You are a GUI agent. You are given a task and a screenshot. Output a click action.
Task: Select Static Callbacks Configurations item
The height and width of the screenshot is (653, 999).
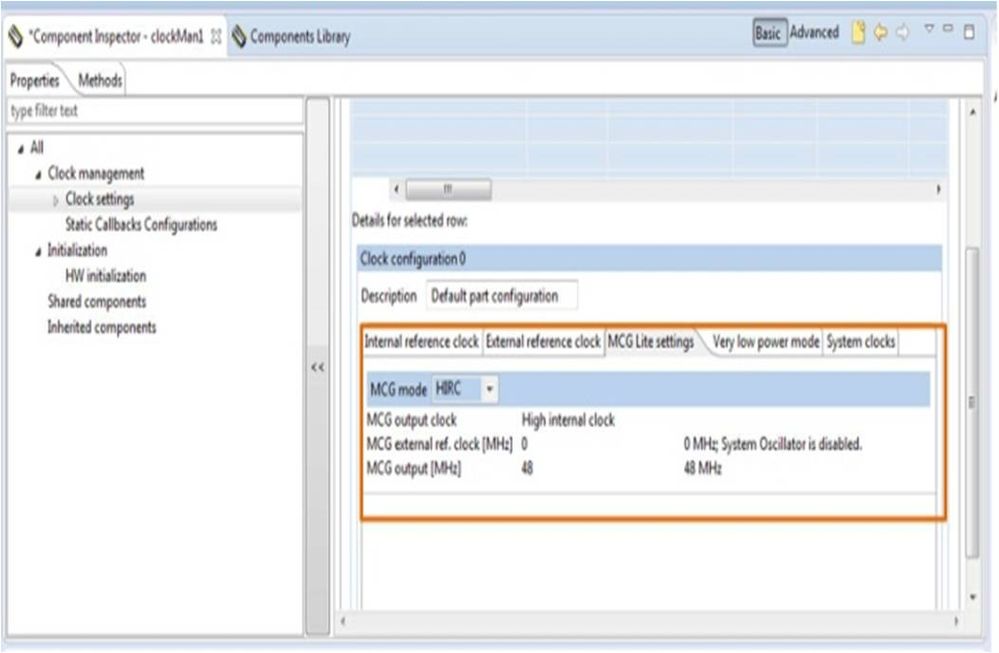pyautogui.click(x=141, y=225)
